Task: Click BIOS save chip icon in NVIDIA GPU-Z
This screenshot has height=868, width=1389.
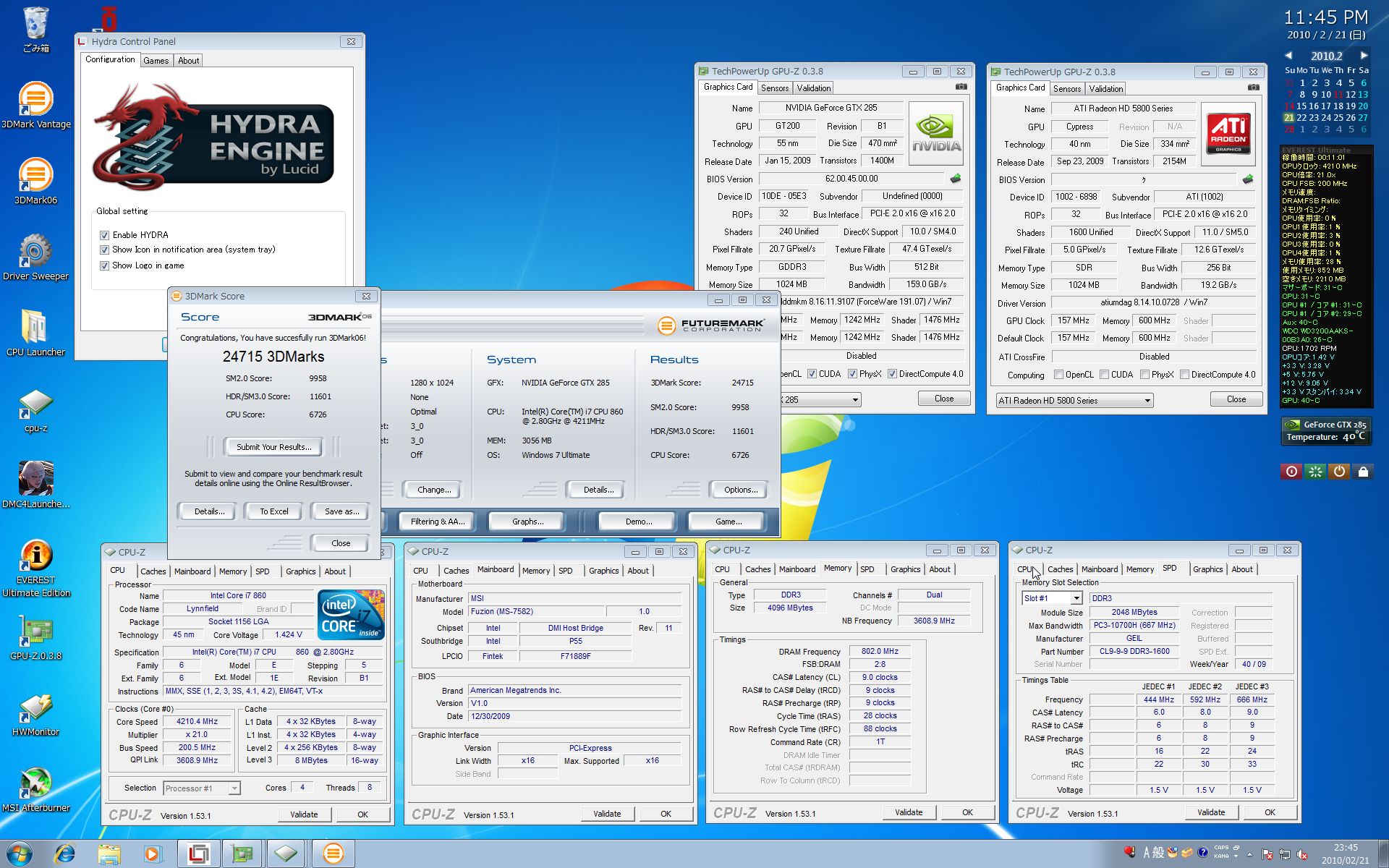Action: coord(956,178)
